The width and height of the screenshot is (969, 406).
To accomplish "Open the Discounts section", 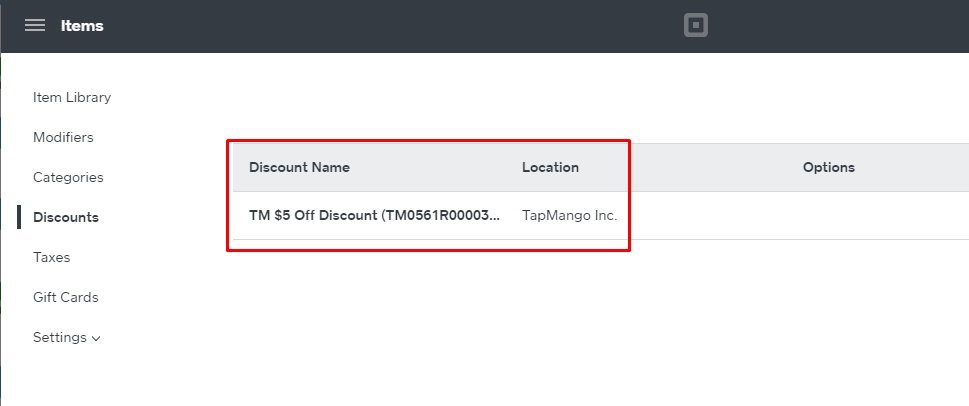I will (x=66, y=218).
